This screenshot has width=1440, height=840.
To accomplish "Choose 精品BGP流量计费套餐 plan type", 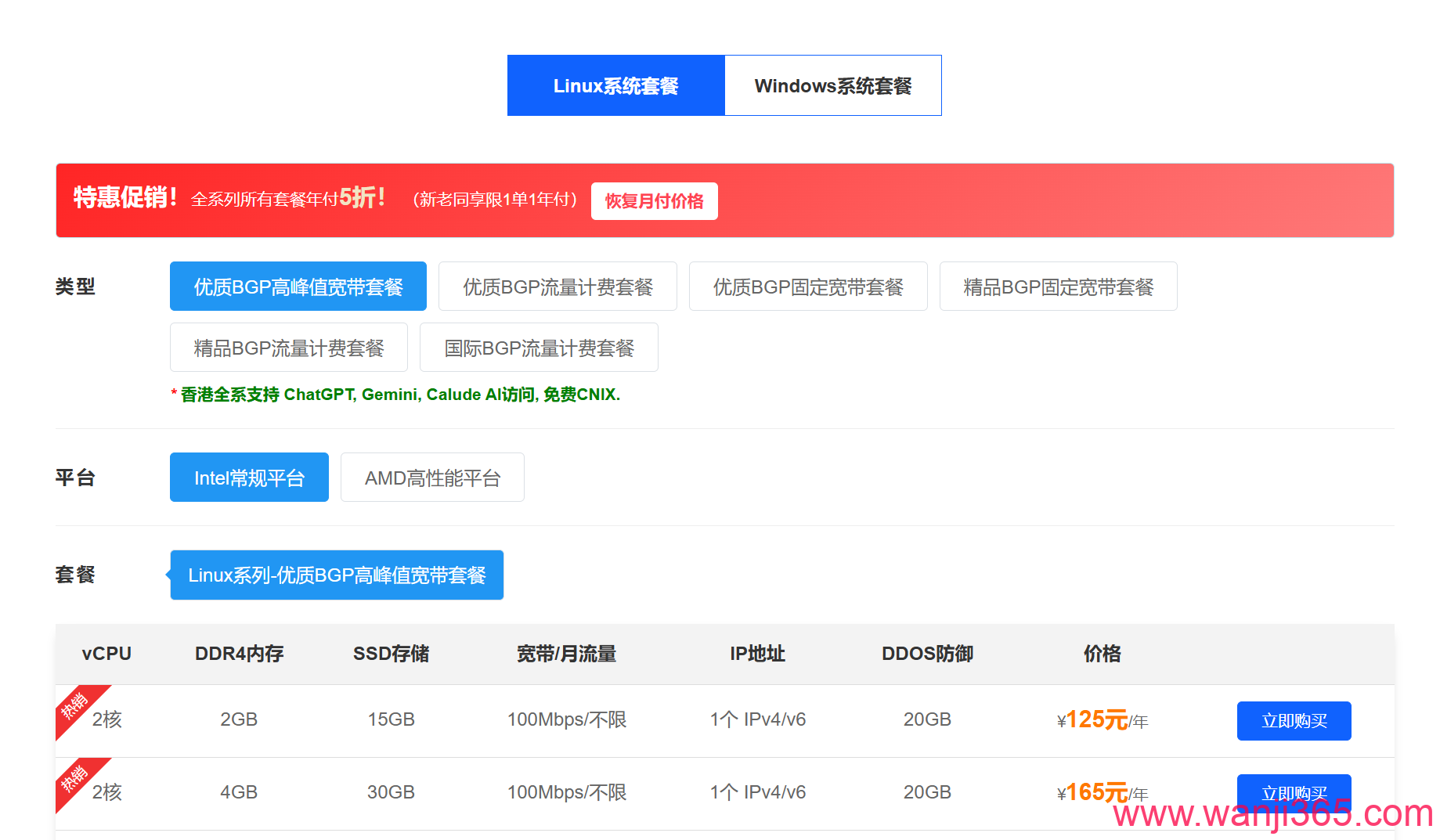I will tap(288, 347).
